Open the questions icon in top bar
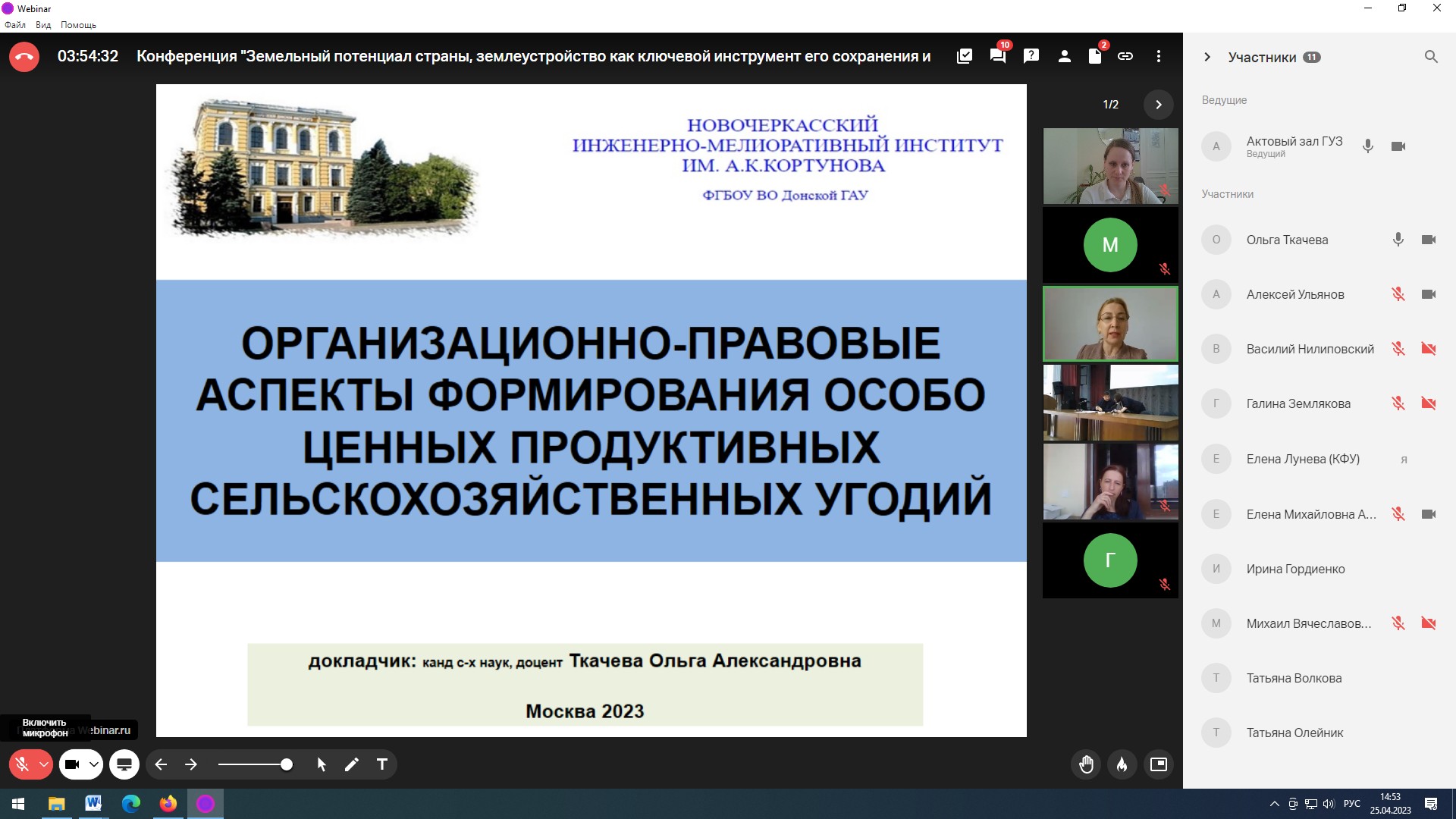1456x819 pixels. point(1031,56)
